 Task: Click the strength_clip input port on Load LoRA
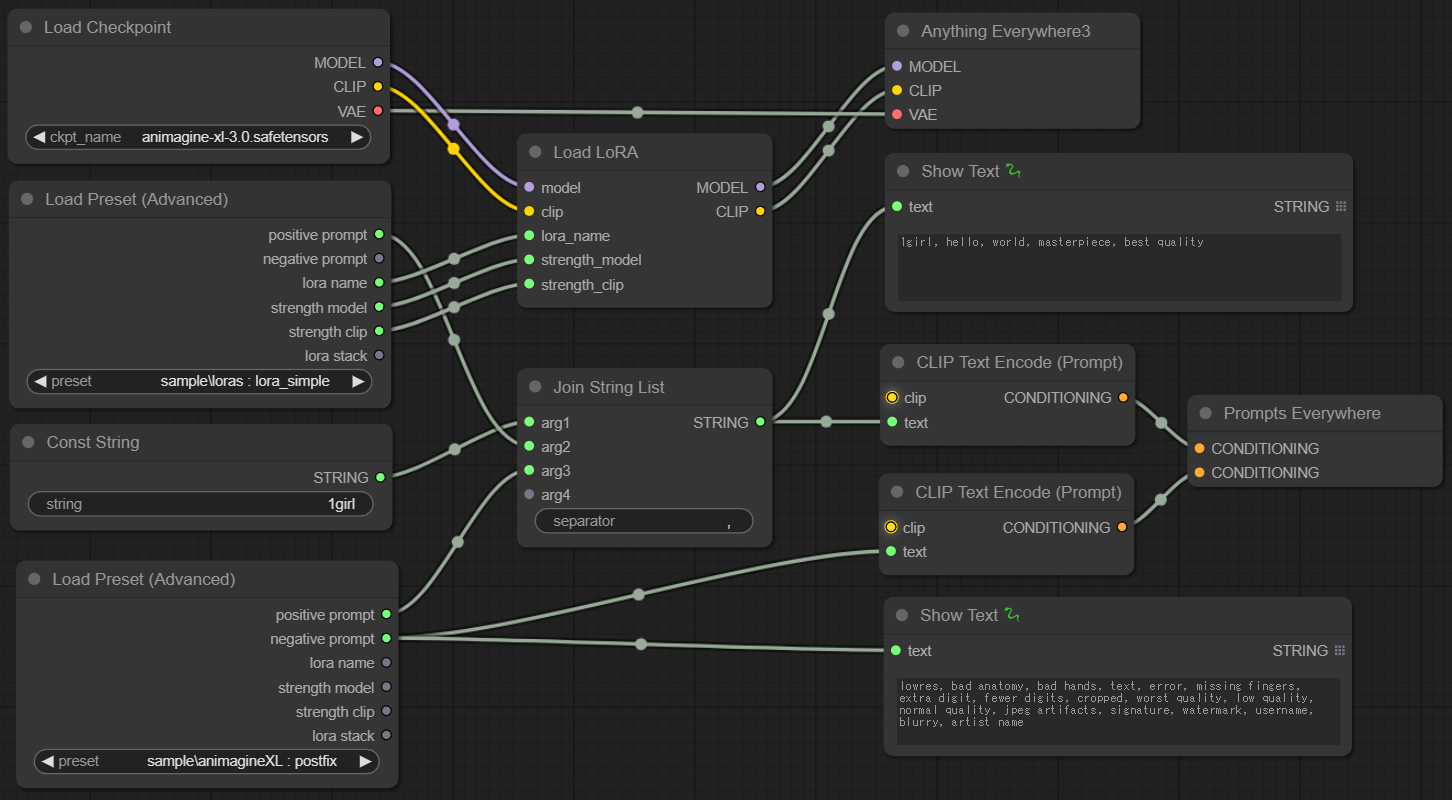coord(529,284)
